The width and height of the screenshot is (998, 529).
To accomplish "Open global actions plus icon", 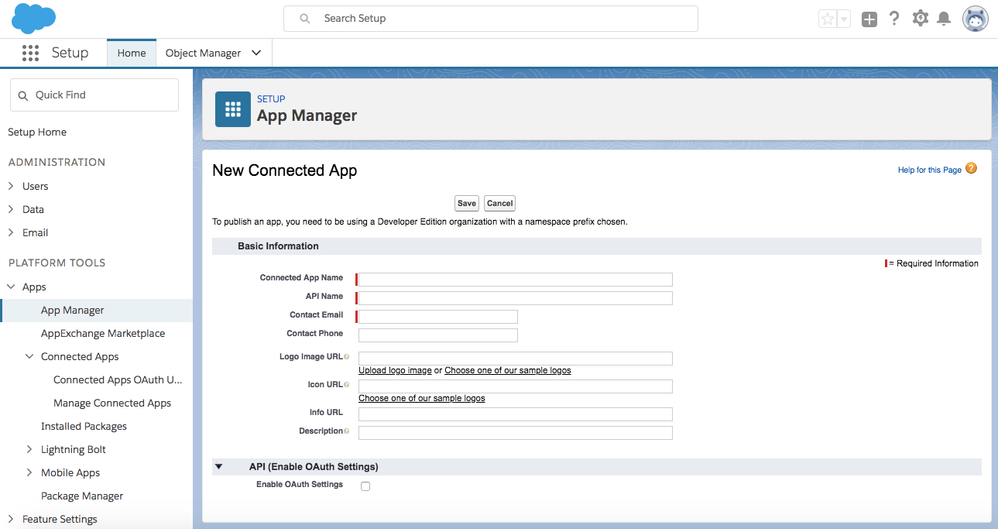I will click(869, 19).
